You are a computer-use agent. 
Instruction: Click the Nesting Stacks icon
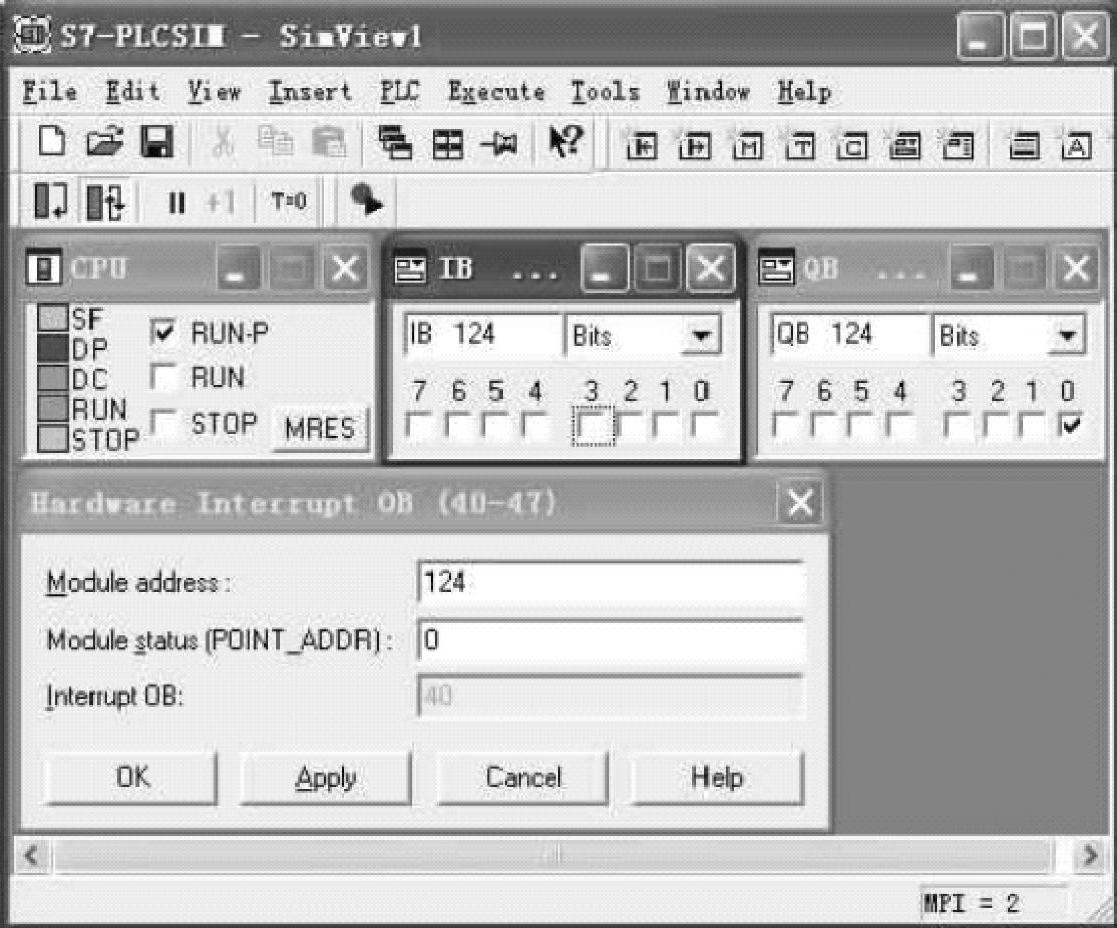coord(1024,146)
